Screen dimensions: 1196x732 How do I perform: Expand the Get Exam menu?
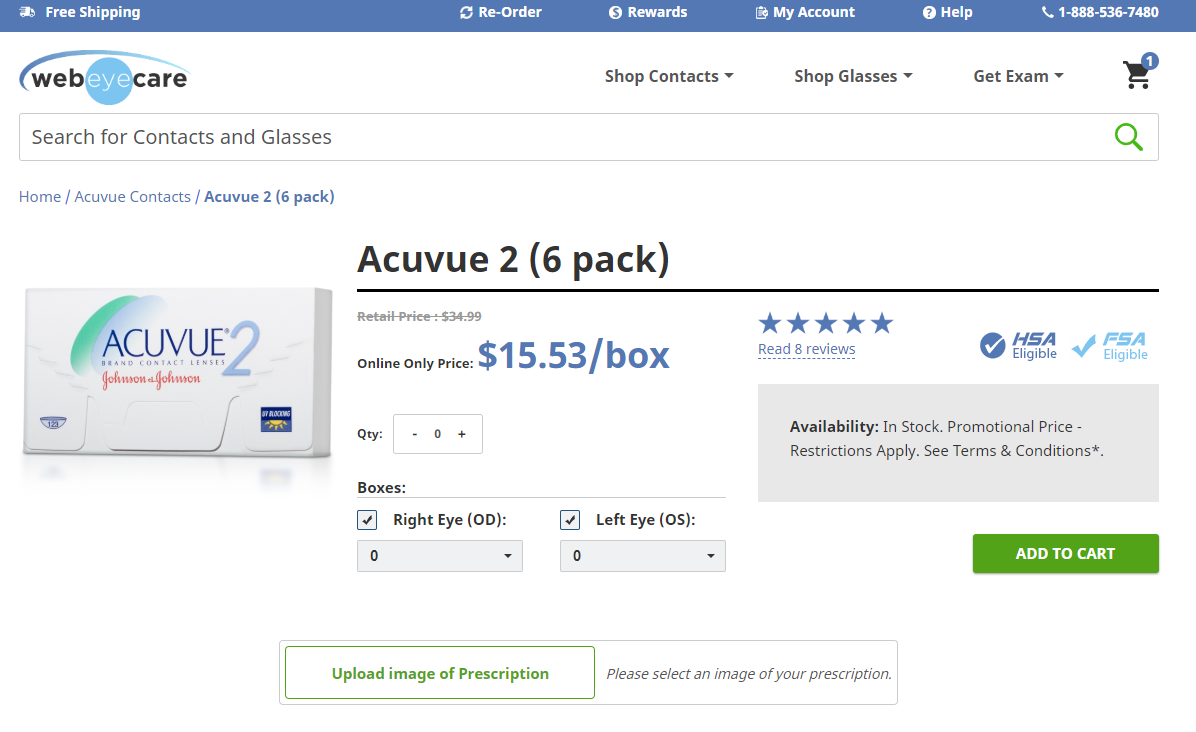(1018, 76)
